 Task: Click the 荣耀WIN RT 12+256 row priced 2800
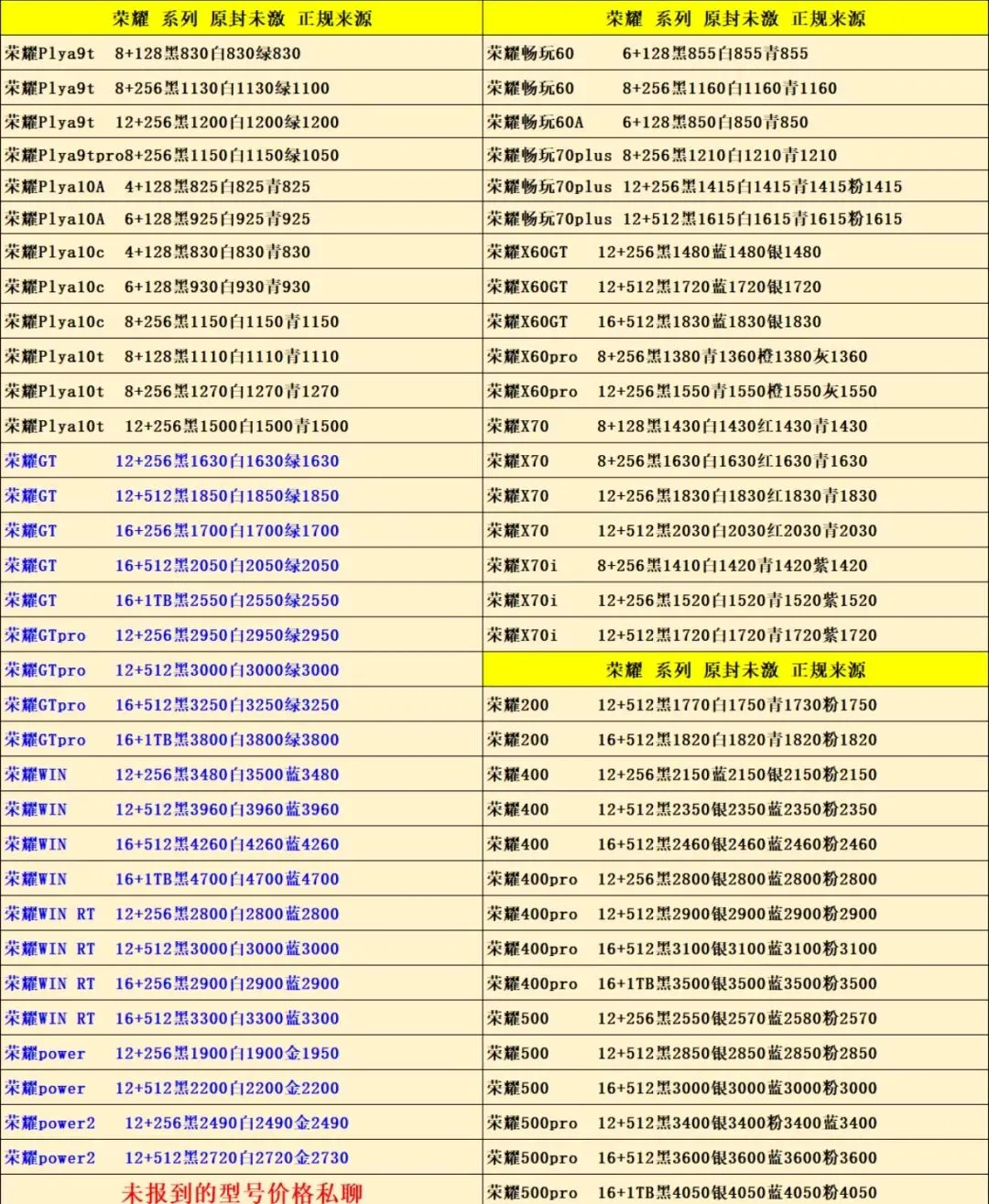pyautogui.click(x=242, y=913)
